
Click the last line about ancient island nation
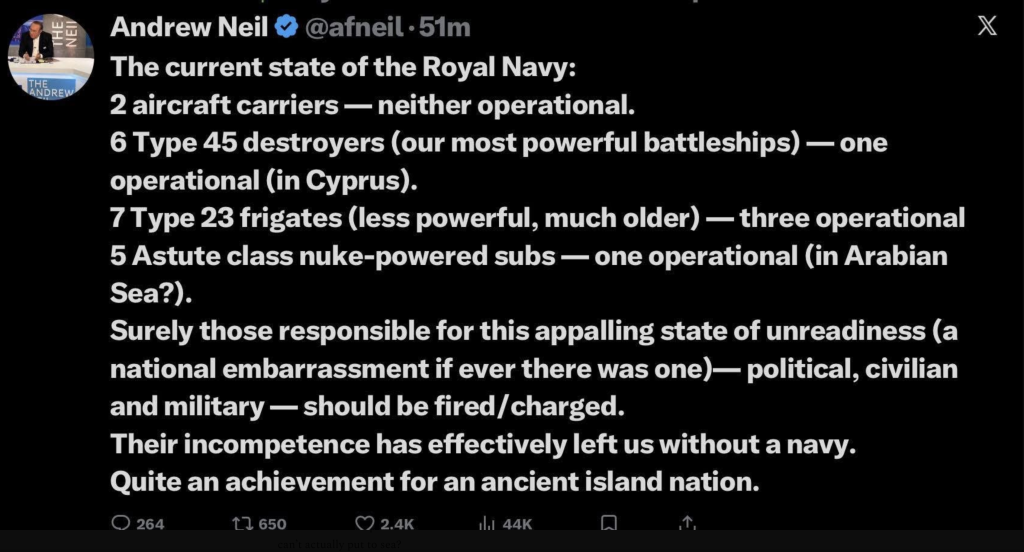coord(430,481)
